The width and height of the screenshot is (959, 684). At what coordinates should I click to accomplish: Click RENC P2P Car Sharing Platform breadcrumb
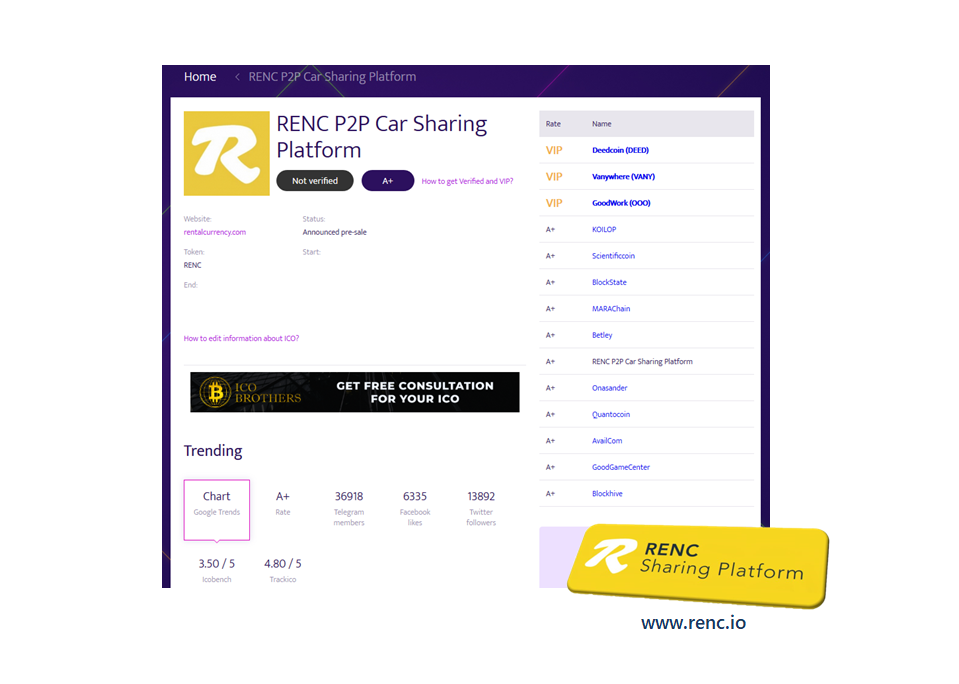click(332, 76)
